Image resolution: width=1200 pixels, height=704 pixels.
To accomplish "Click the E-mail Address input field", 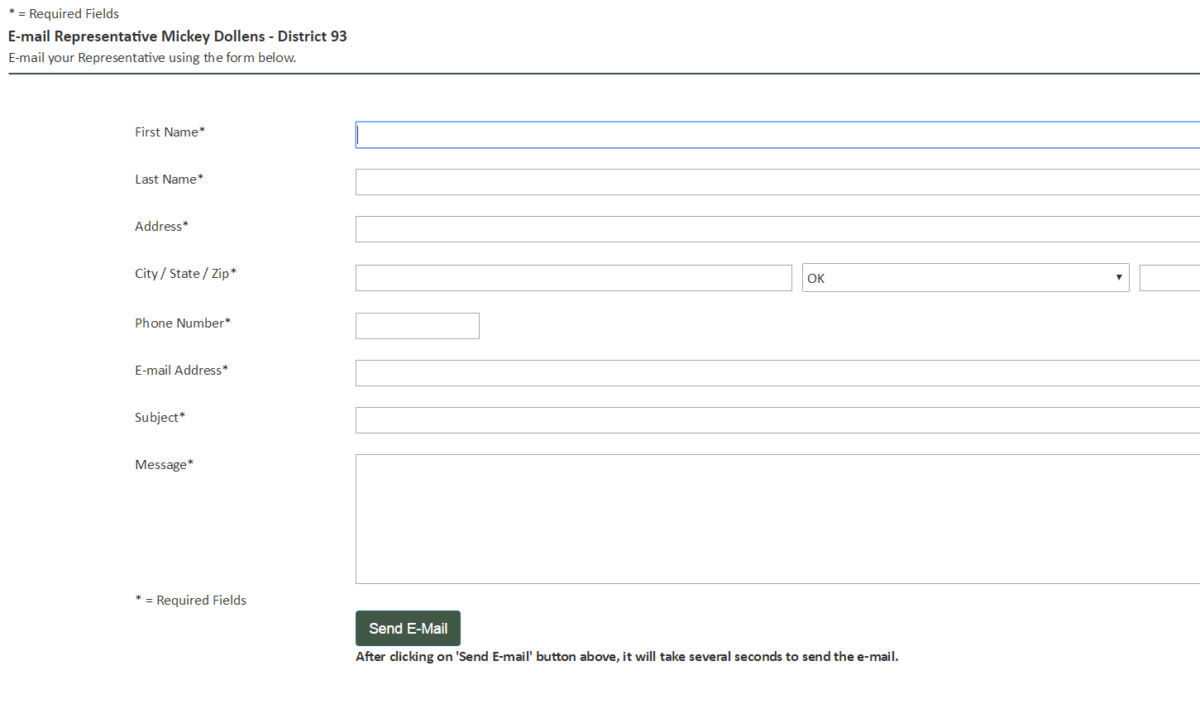I will click(x=776, y=373).
